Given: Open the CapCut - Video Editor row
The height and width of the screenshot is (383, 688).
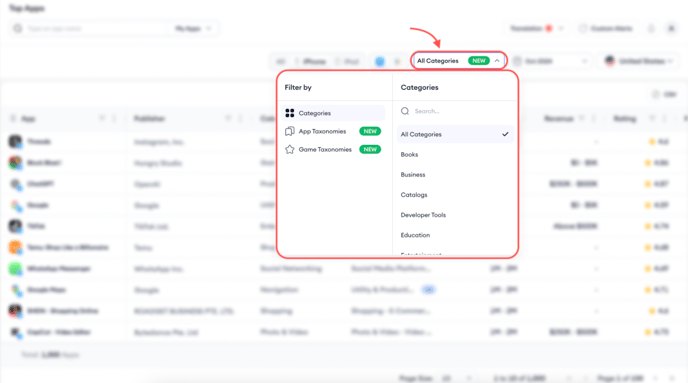Looking at the screenshot, I should click(59, 332).
